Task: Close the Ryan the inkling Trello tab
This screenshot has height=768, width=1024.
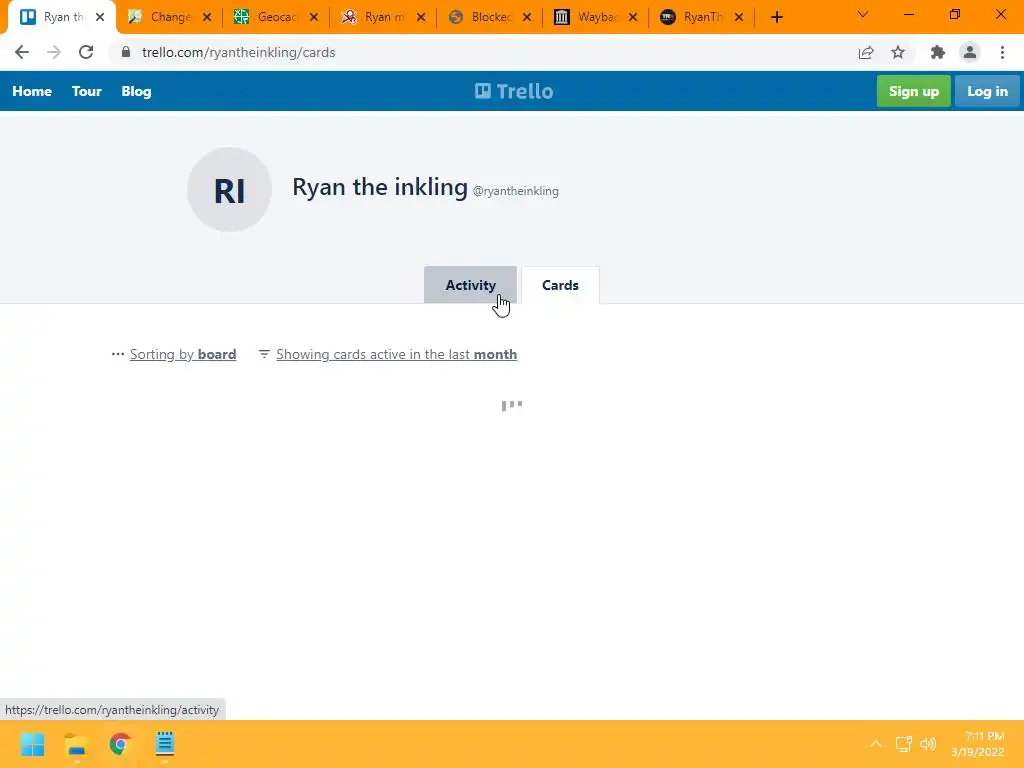Action: [x=100, y=17]
